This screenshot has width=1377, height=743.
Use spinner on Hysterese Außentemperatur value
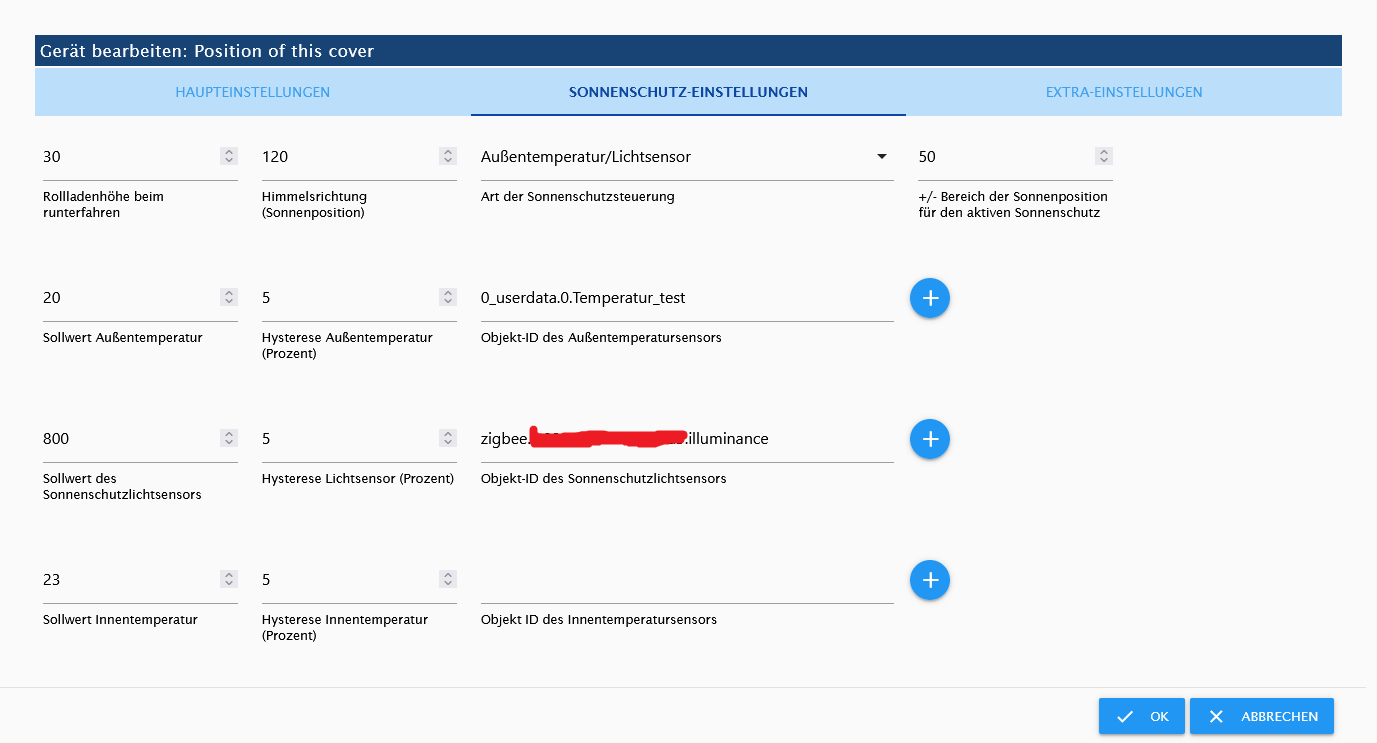point(448,297)
